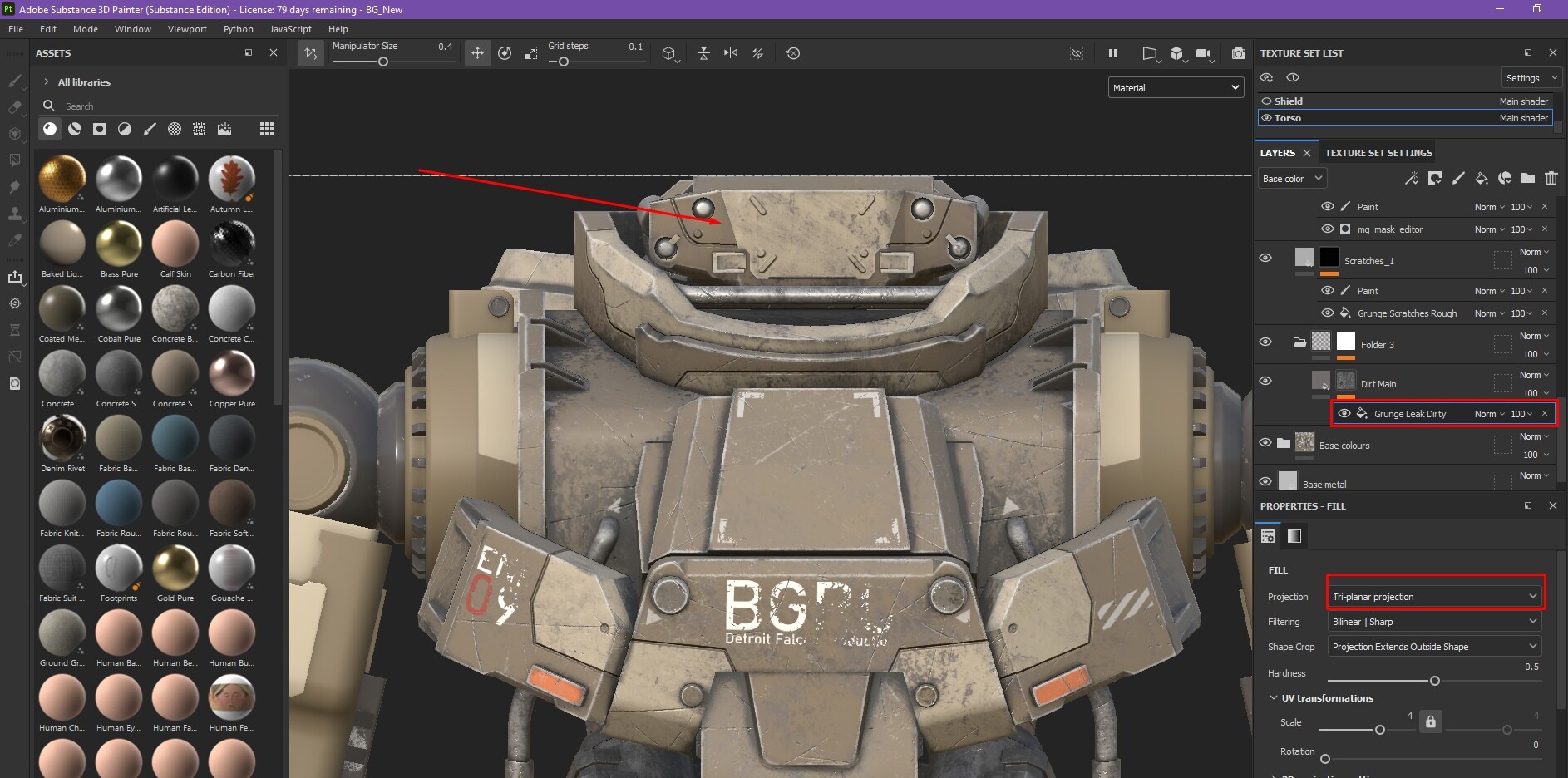Open grid view options in Assets panel

266,129
